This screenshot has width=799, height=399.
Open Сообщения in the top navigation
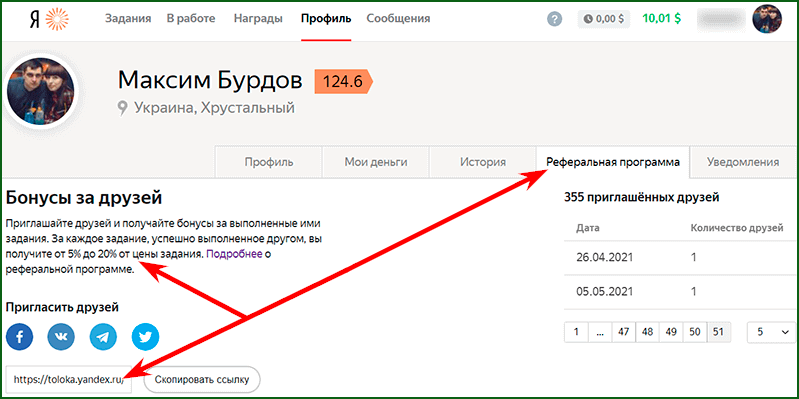tap(398, 19)
